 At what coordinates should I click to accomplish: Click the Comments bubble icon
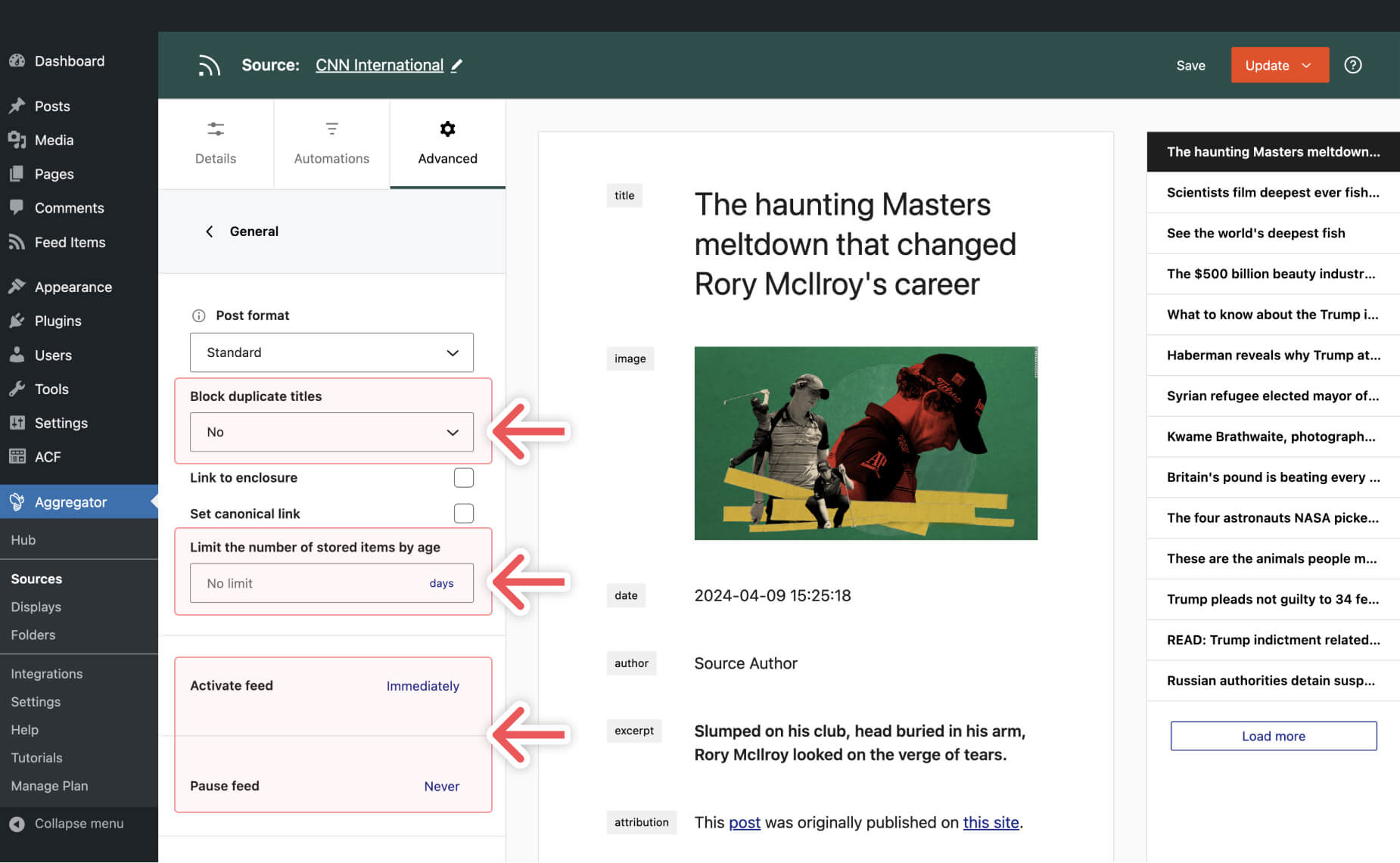(17, 207)
